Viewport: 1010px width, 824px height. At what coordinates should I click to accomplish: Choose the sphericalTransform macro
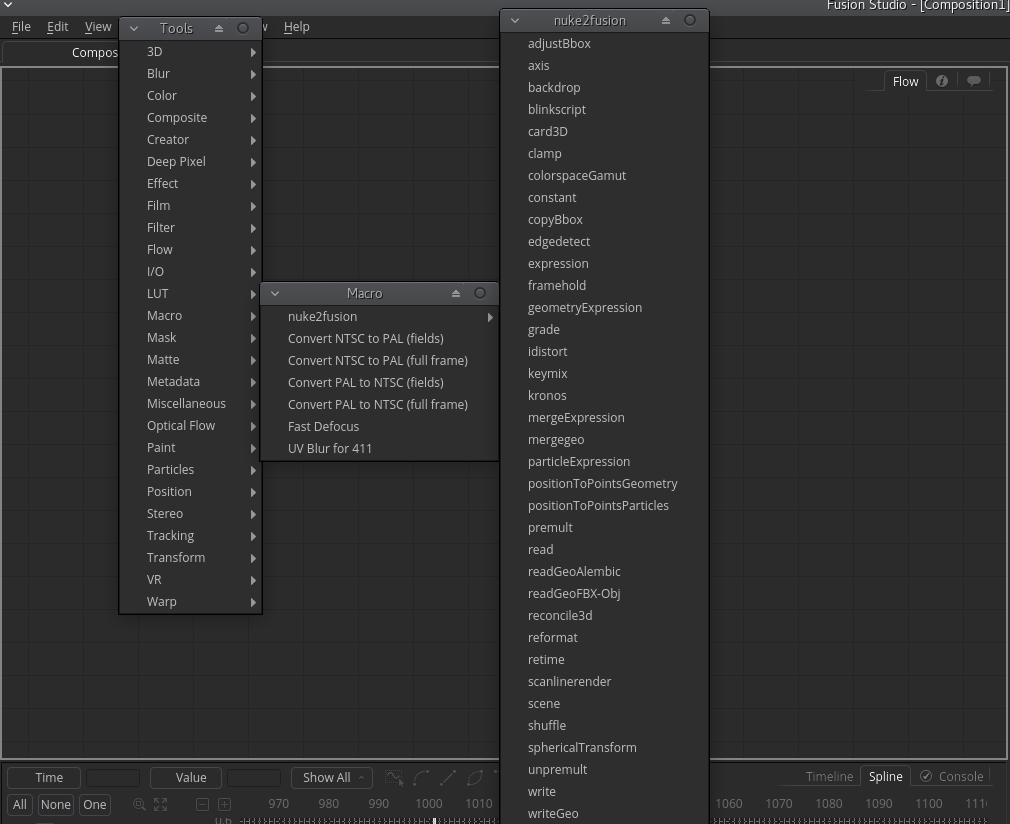(604, 748)
